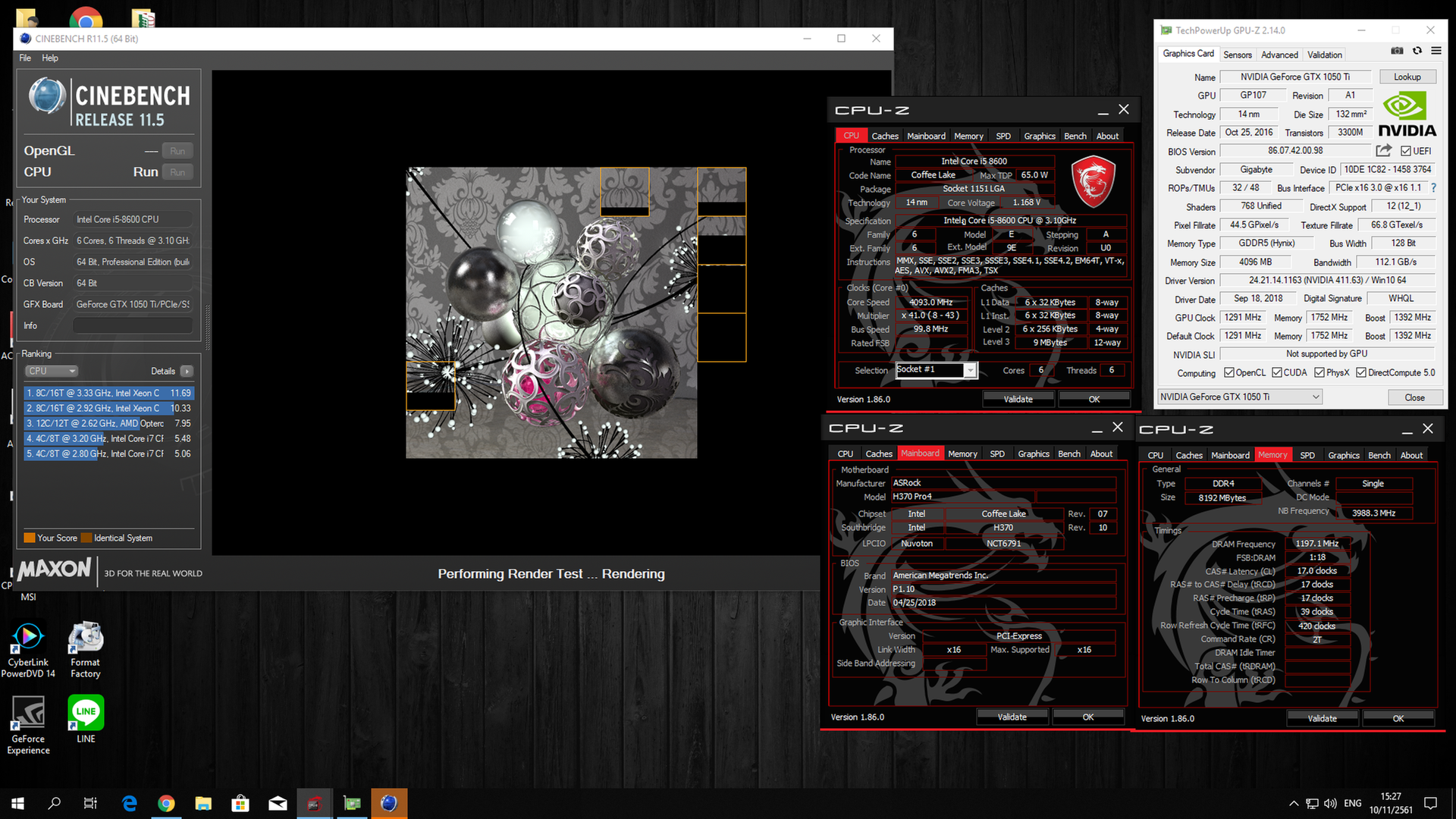Viewport: 1456px width, 819px height.
Task: Open the GeForce Experience desktop shortcut
Action: (x=28, y=725)
